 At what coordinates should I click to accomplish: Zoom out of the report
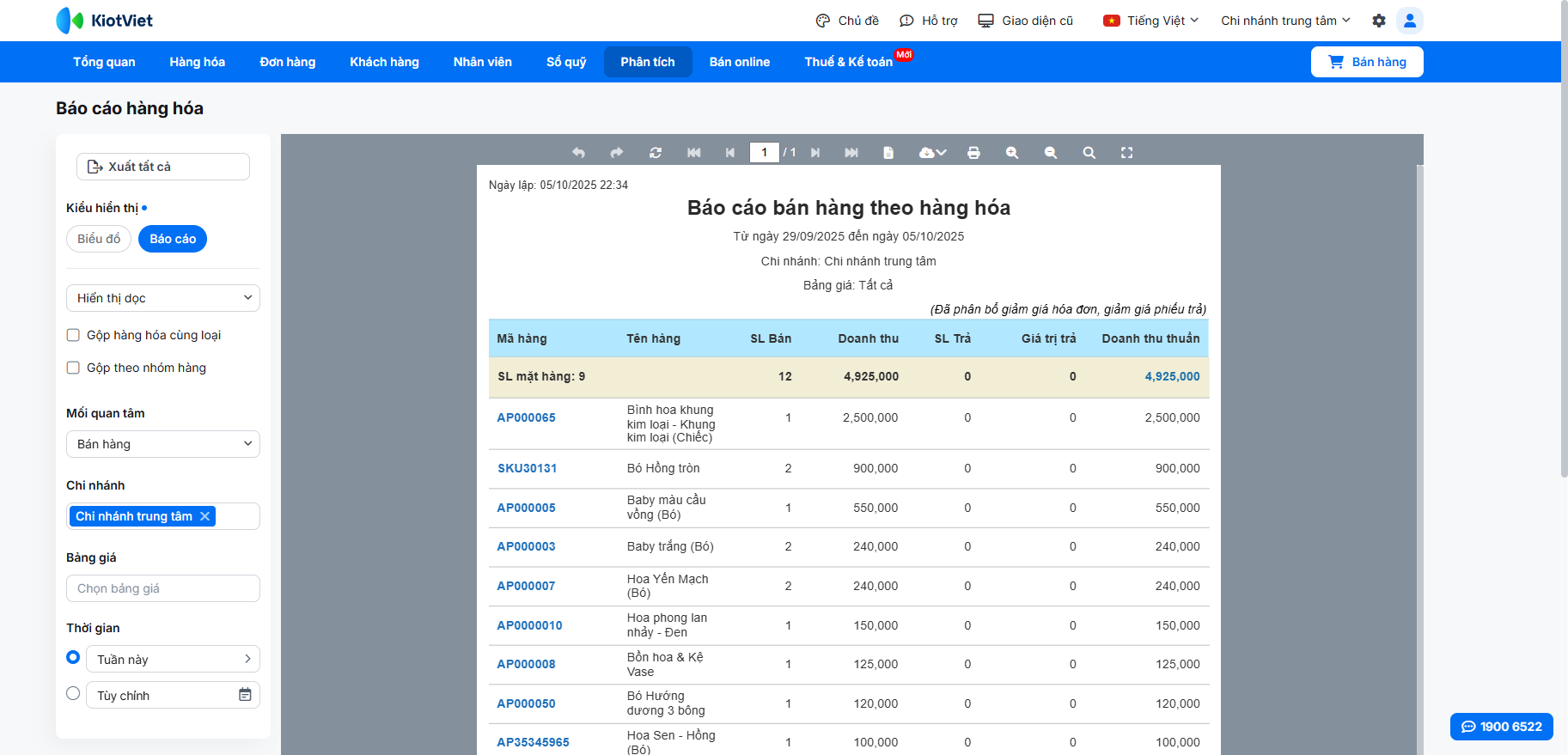[x=1050, y=153]
